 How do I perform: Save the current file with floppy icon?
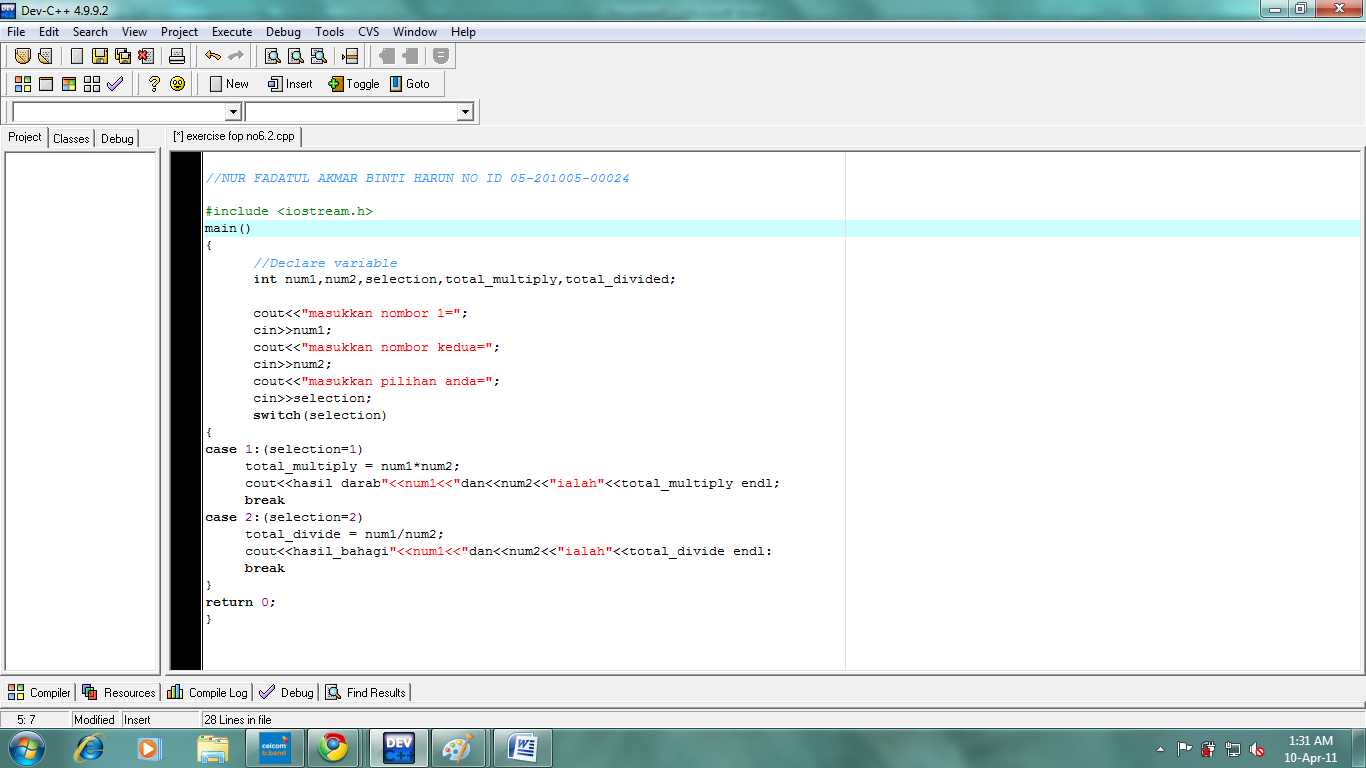click(x=100, y=56)
